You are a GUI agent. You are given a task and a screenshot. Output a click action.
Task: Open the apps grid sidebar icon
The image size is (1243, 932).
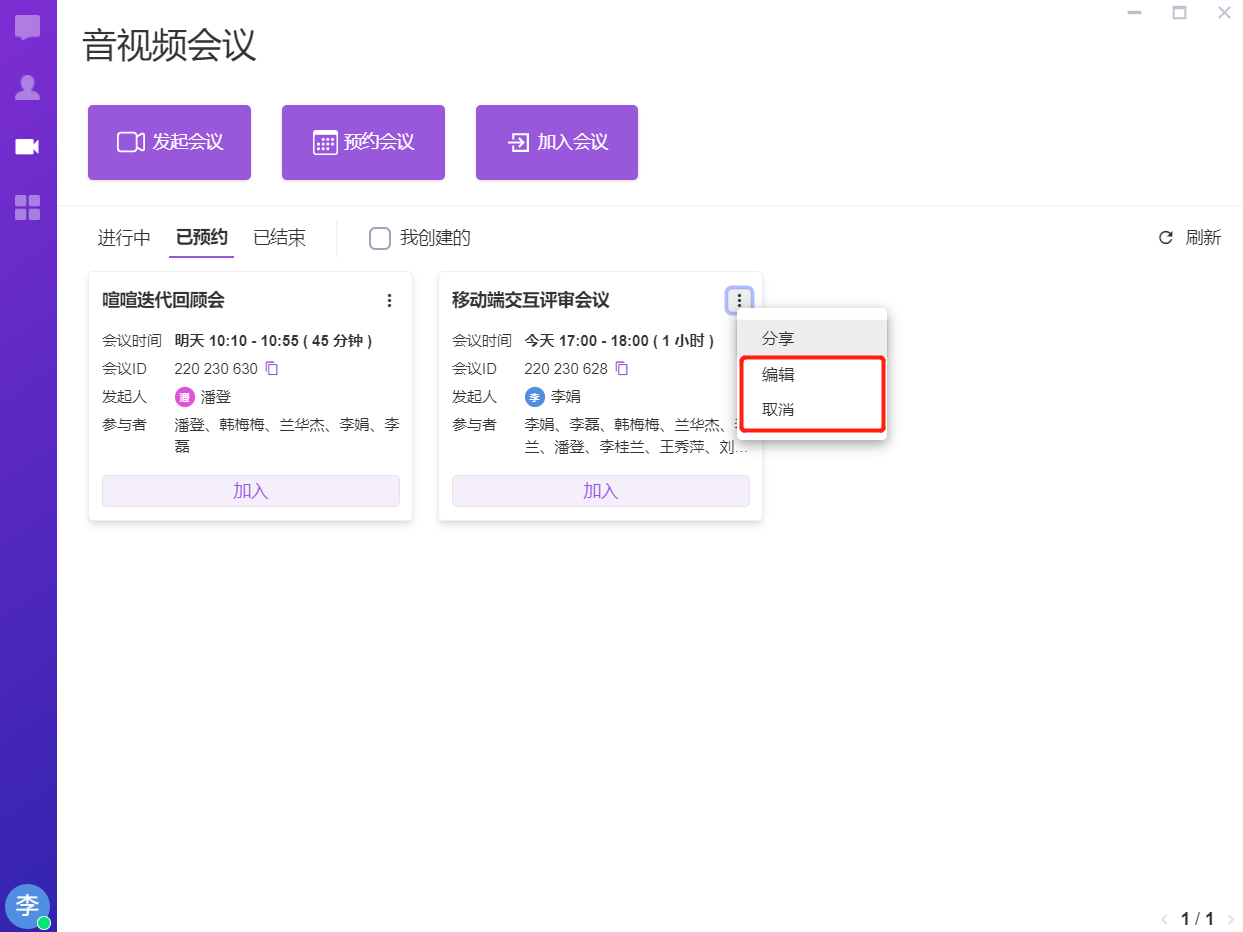point(28,208)
